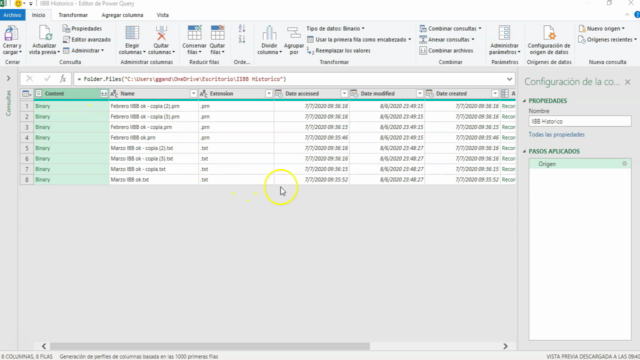Click Administrar parámetros icon
This screenshot has height=360, width=640.
504,33
